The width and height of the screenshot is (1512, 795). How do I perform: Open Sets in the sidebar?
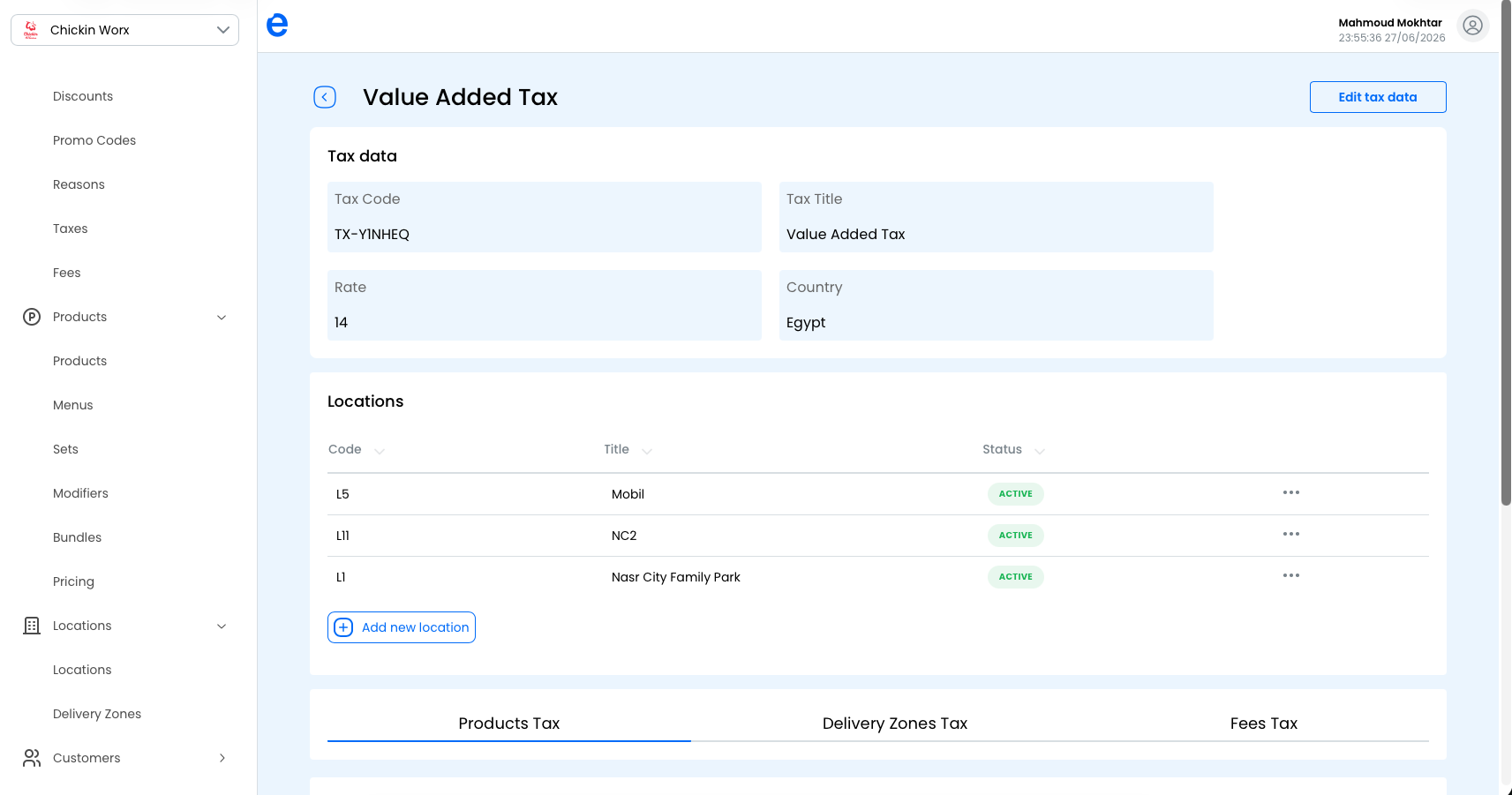pyautogui.click(x=65, y=449)
